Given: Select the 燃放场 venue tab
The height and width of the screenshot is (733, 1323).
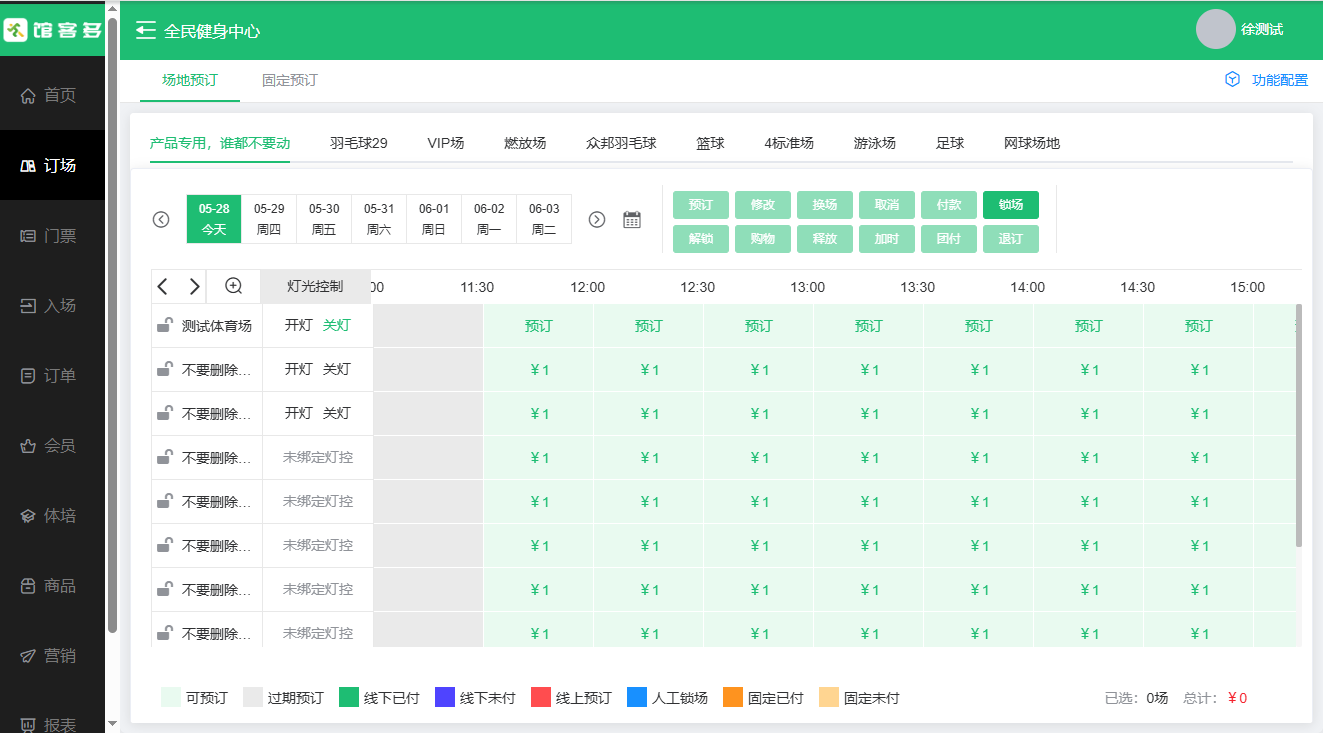Looking at the screenshot, I should (525, 143).
